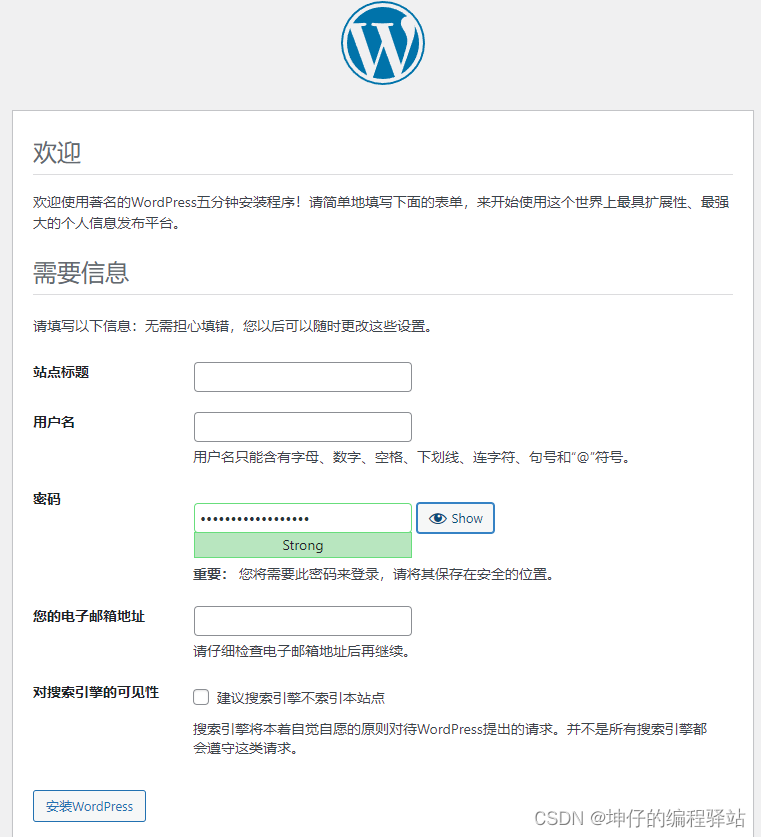
Task: Click the Strong password strength indicator
Action: coord(303,545)
